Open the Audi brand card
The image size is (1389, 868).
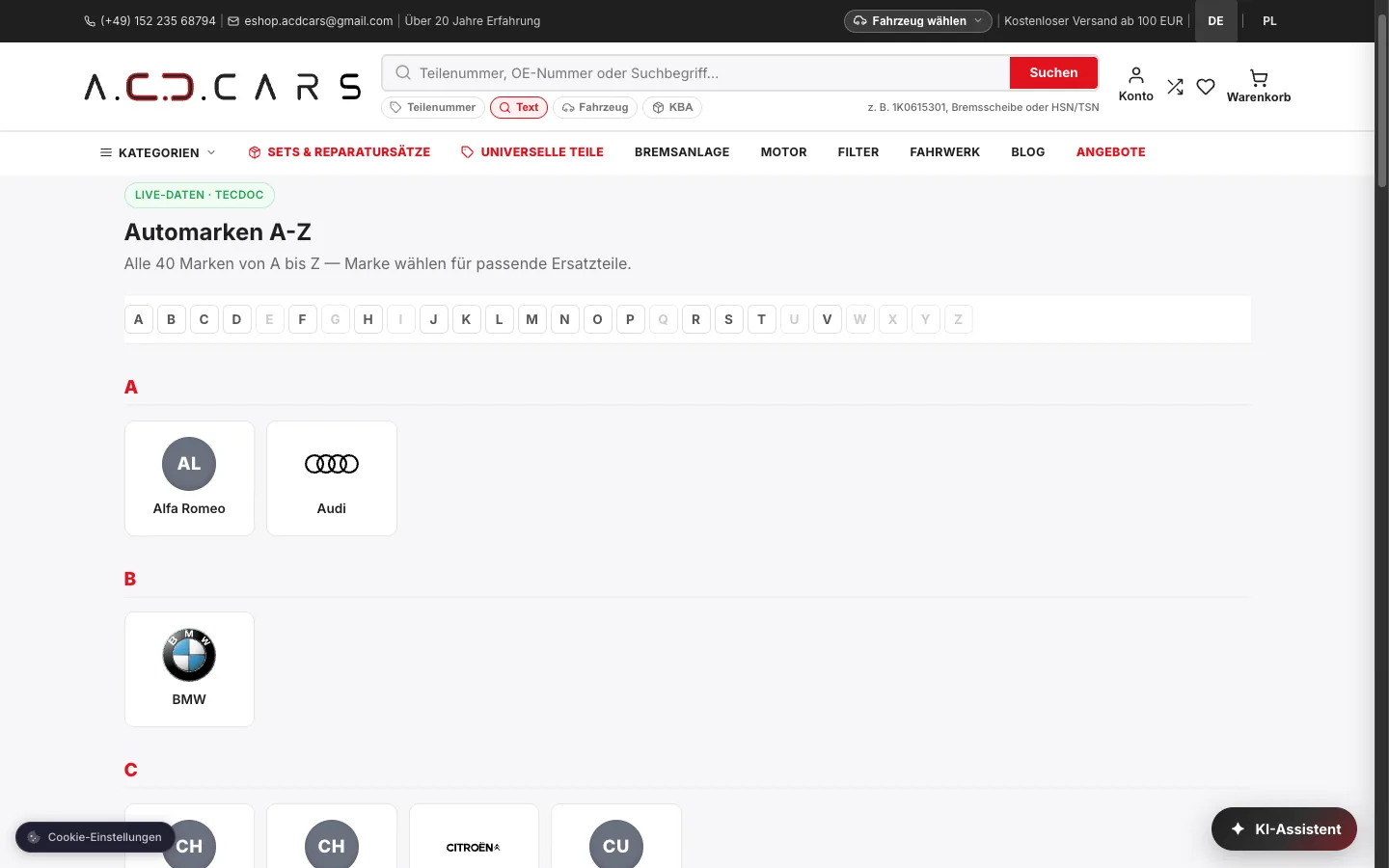[332, 478]
